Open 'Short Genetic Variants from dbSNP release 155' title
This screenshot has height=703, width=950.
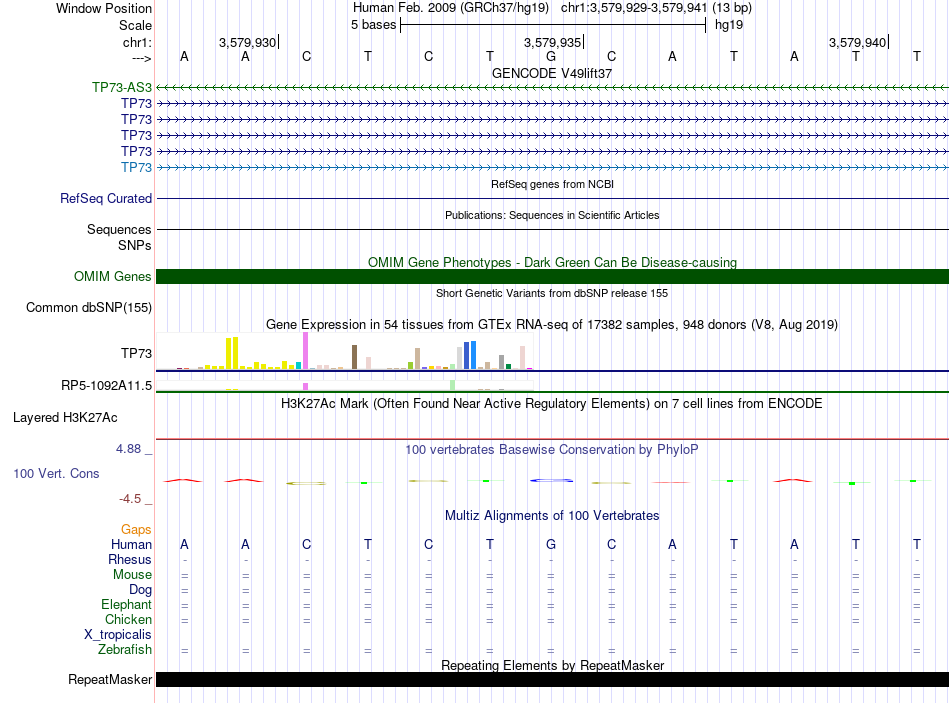(552, 293)
